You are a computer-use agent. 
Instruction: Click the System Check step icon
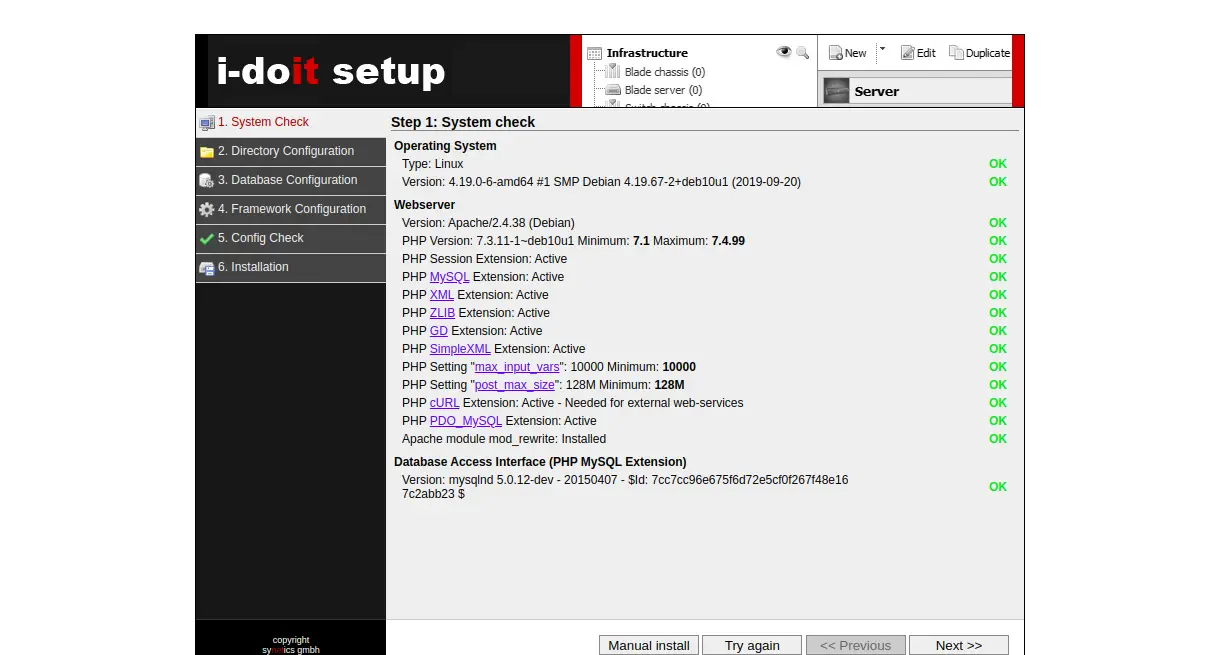click(x=207, y=123)
